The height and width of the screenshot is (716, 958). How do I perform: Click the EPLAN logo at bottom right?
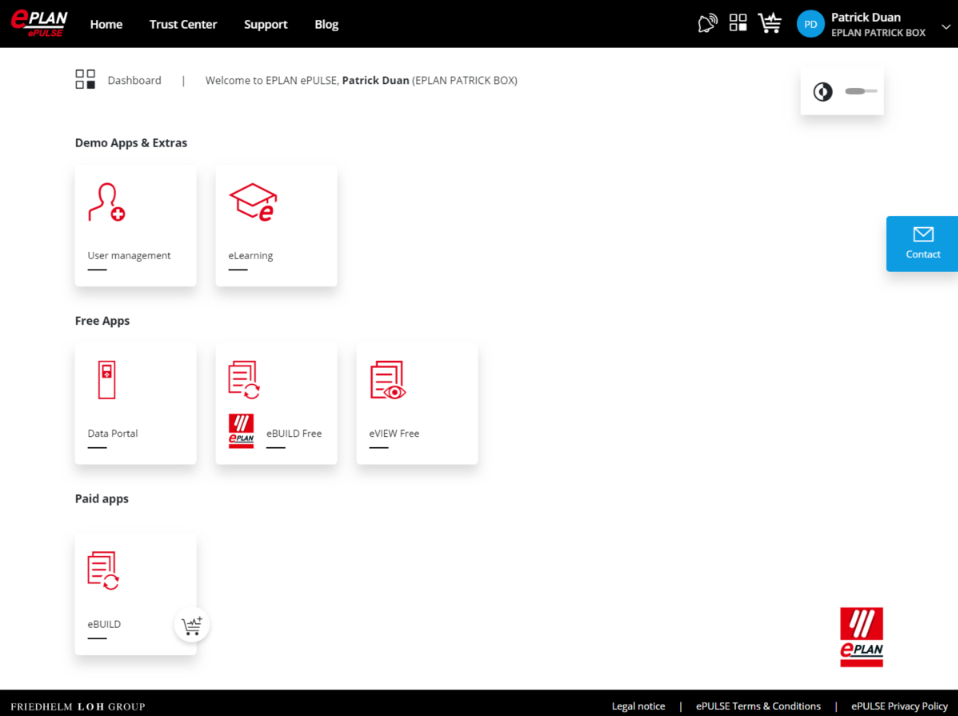[x=861, y=637]
